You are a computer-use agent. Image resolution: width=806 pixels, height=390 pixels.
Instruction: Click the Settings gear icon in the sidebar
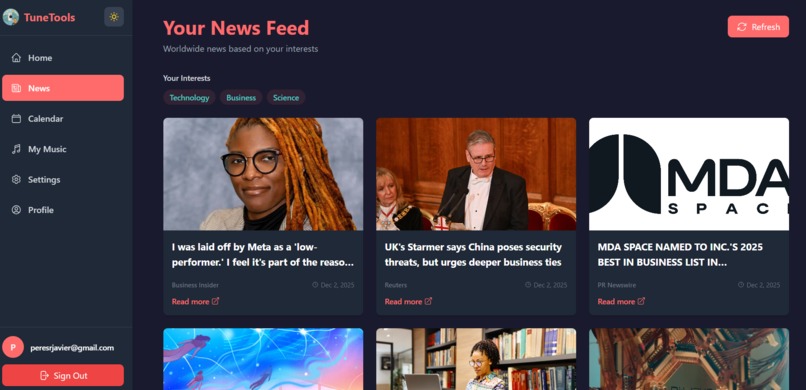pyautogui.click(x=16, y=179)
